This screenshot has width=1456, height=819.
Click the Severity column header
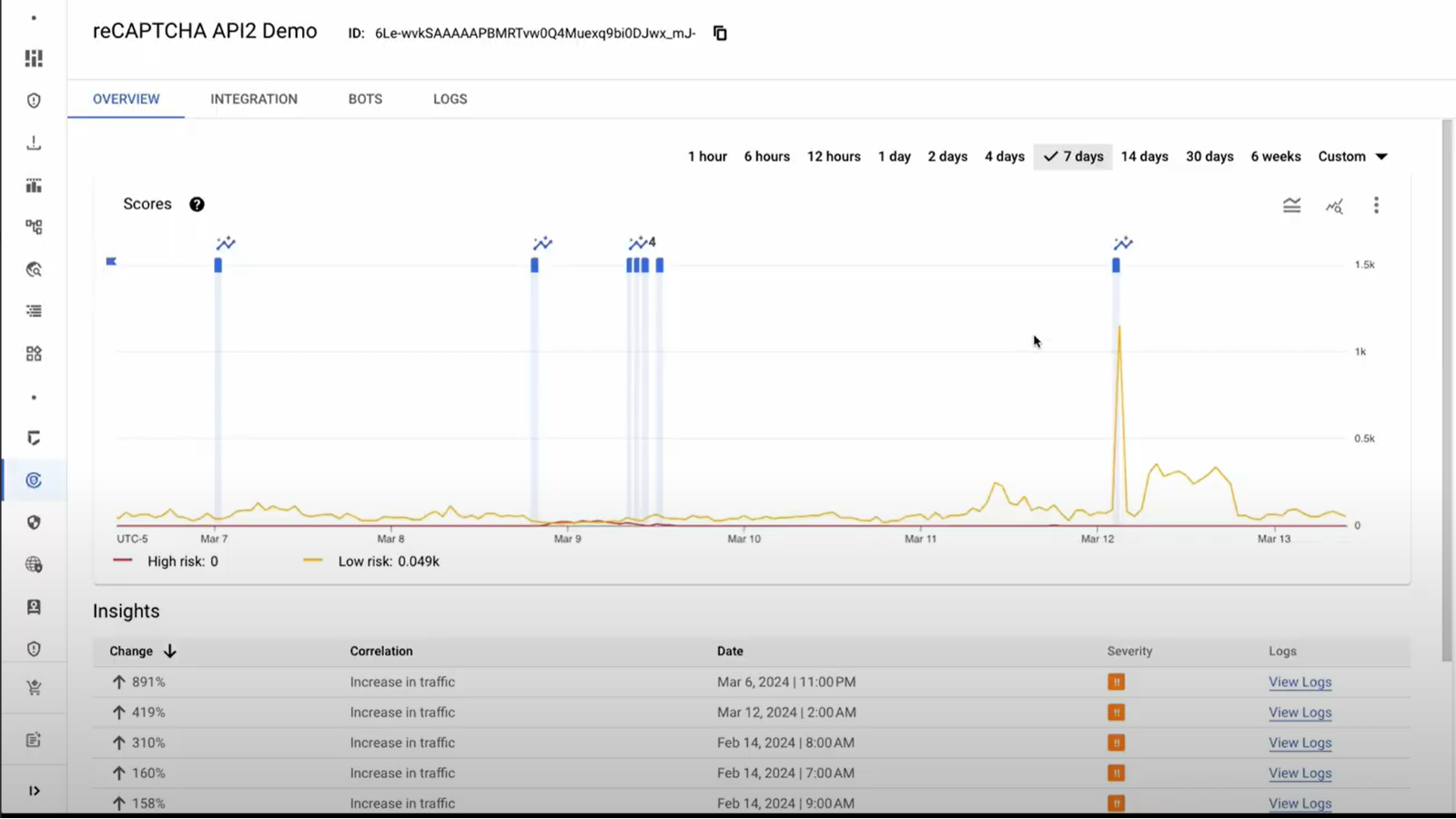(x=1129, y=652)
